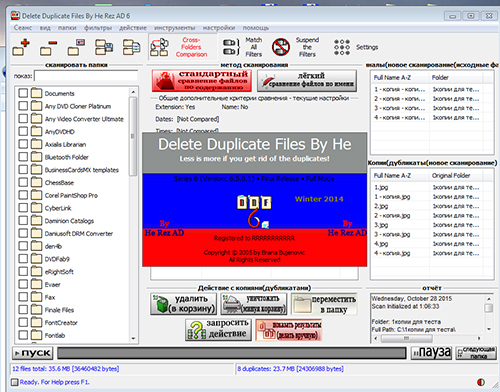
Task: Click the пуск start button
Action: coord(33,353)
